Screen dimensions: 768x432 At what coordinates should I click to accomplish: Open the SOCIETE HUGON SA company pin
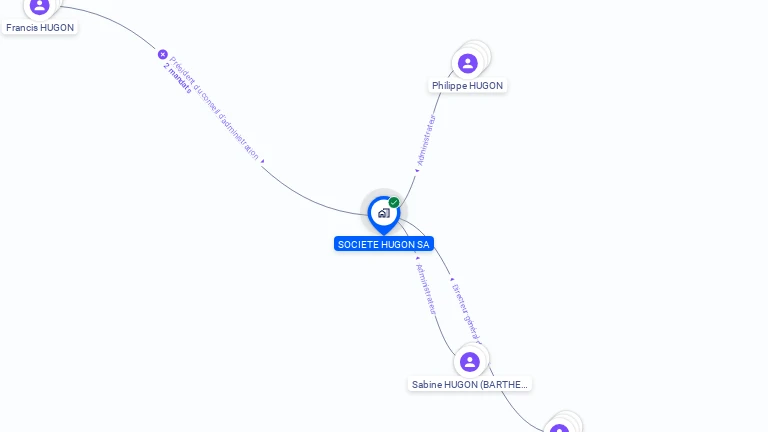[x=384, y=215]
